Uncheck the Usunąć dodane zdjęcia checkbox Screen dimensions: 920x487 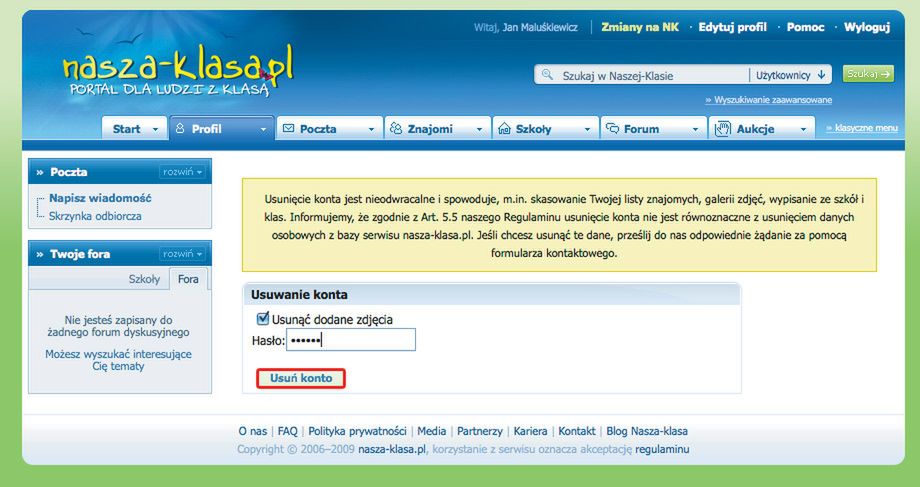(x=263, y=319)
